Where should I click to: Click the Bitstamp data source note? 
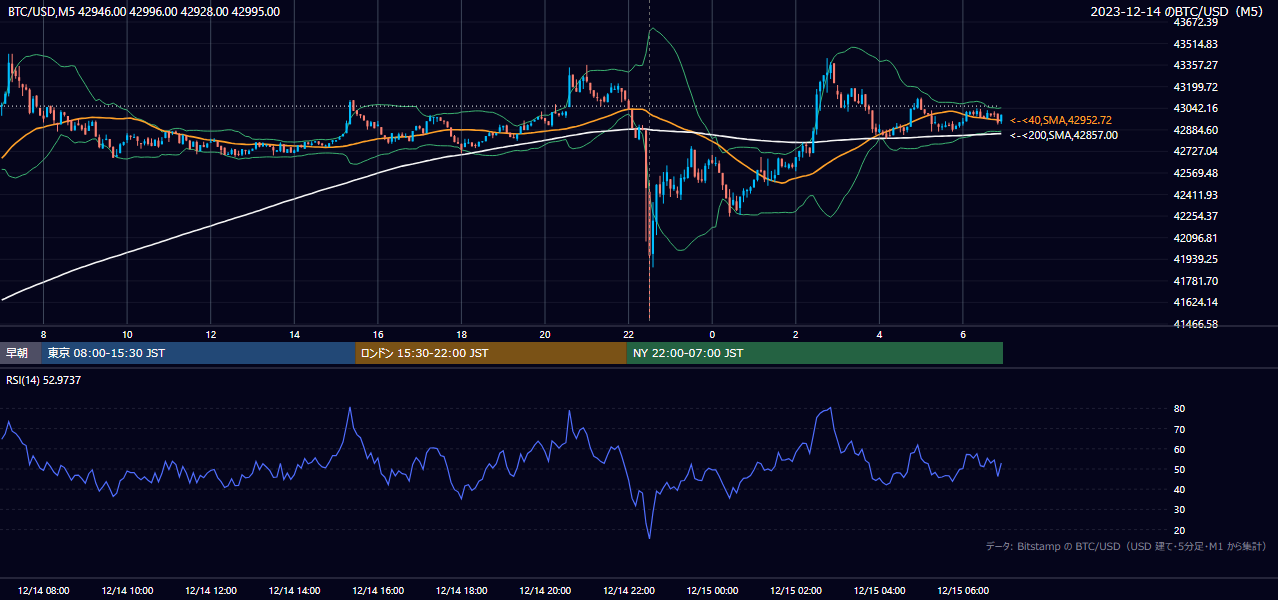(1126, 547)
